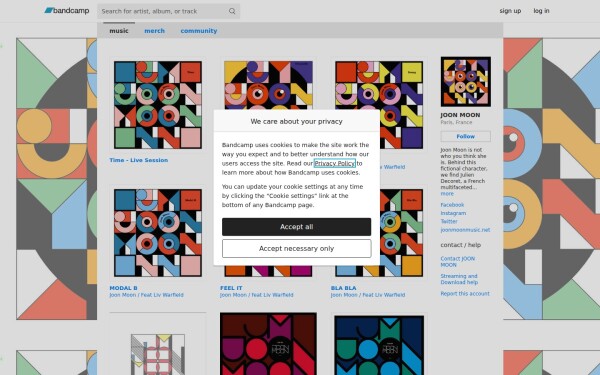600x375 pixels.
Task: Switch to the music tab
Action: pyautogui.click(x=119, y=31)
